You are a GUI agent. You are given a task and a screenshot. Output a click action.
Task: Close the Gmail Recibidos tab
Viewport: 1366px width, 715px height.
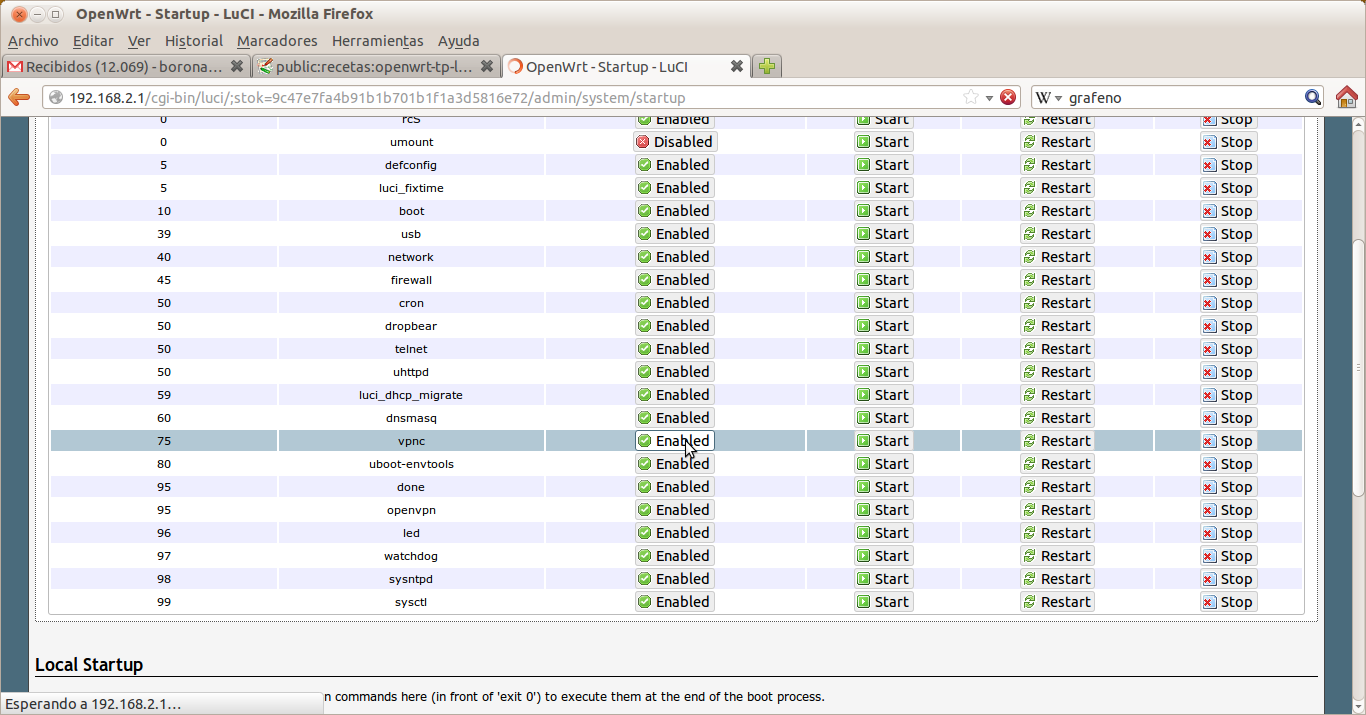(x=237, y=66)
